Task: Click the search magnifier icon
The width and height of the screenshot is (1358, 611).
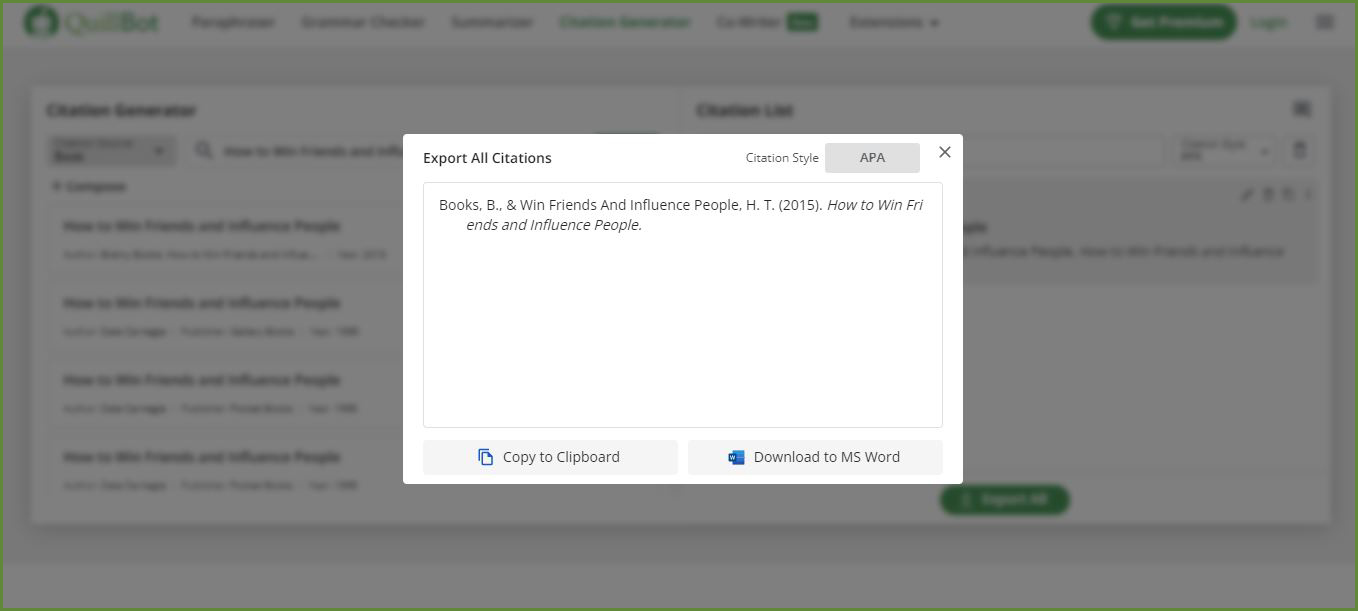Action: (204, 151)
